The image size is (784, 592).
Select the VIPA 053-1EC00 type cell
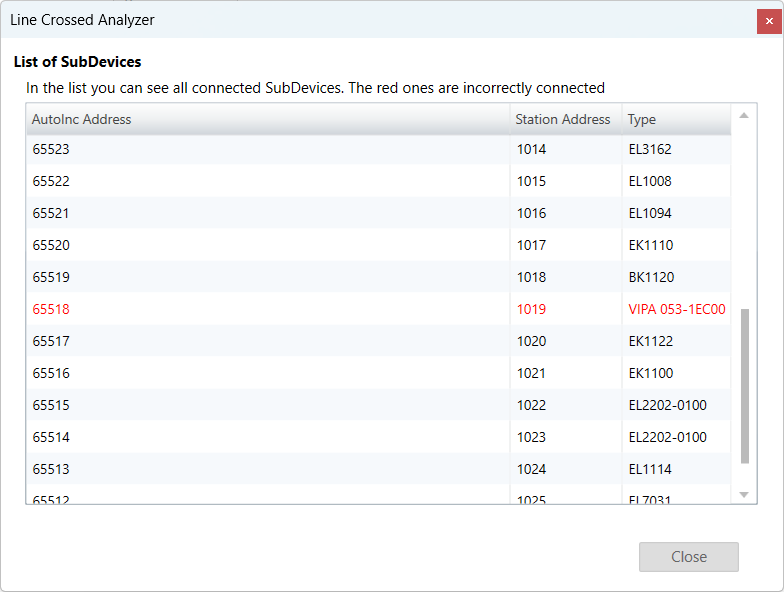click(x=676, y=309)
